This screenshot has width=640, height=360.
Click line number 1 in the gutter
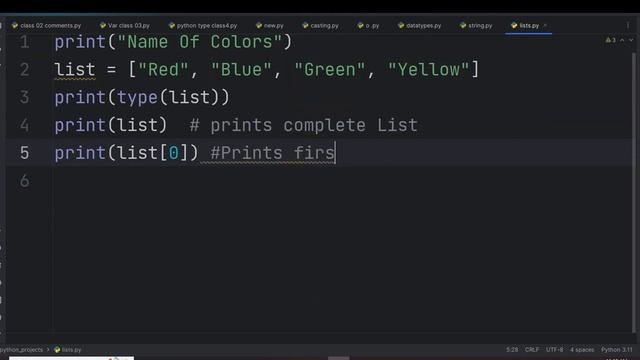24,42
